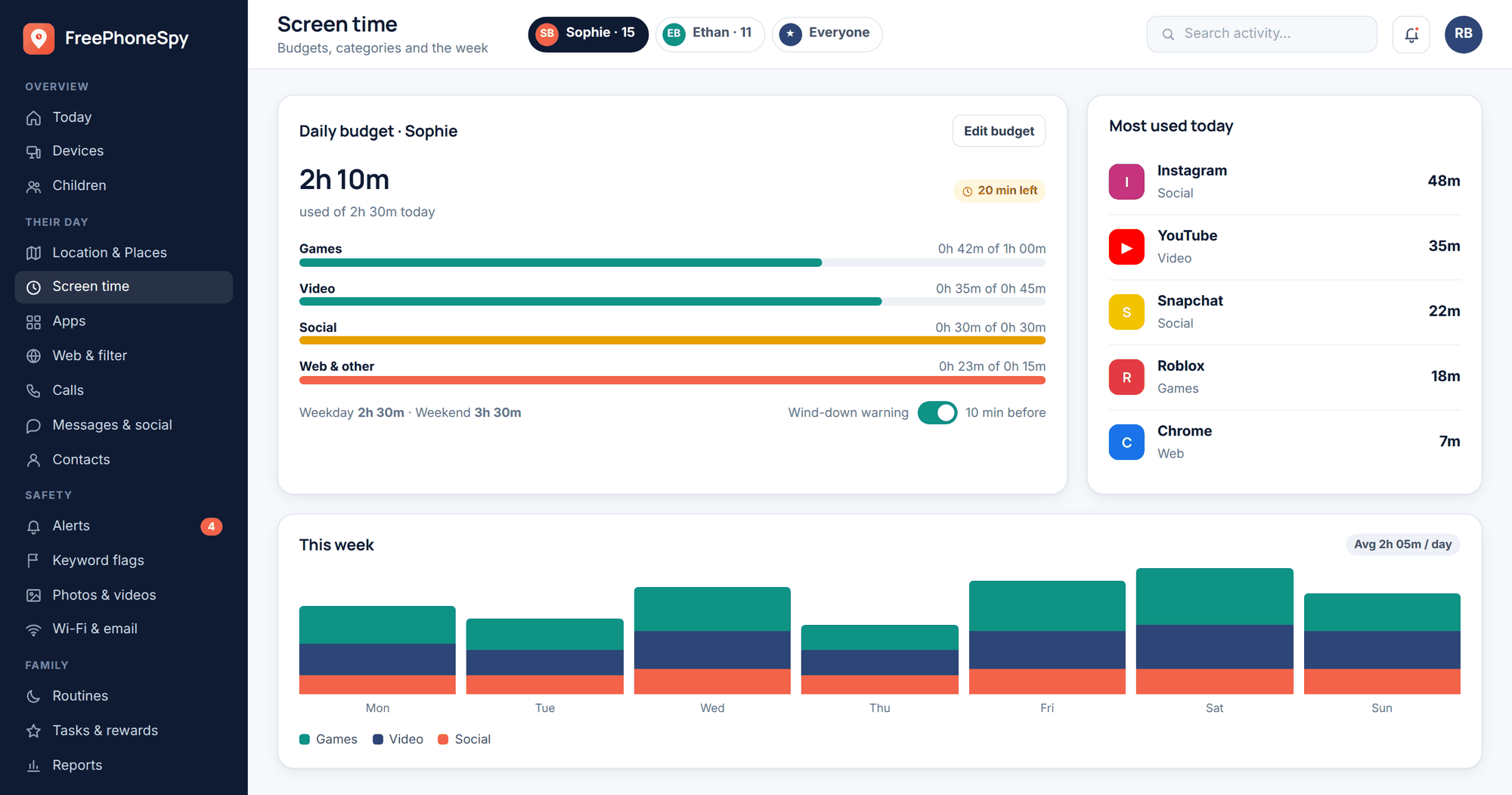Click the Chrome 7m usage value
1512x795 pixels.
point(1449,442)
